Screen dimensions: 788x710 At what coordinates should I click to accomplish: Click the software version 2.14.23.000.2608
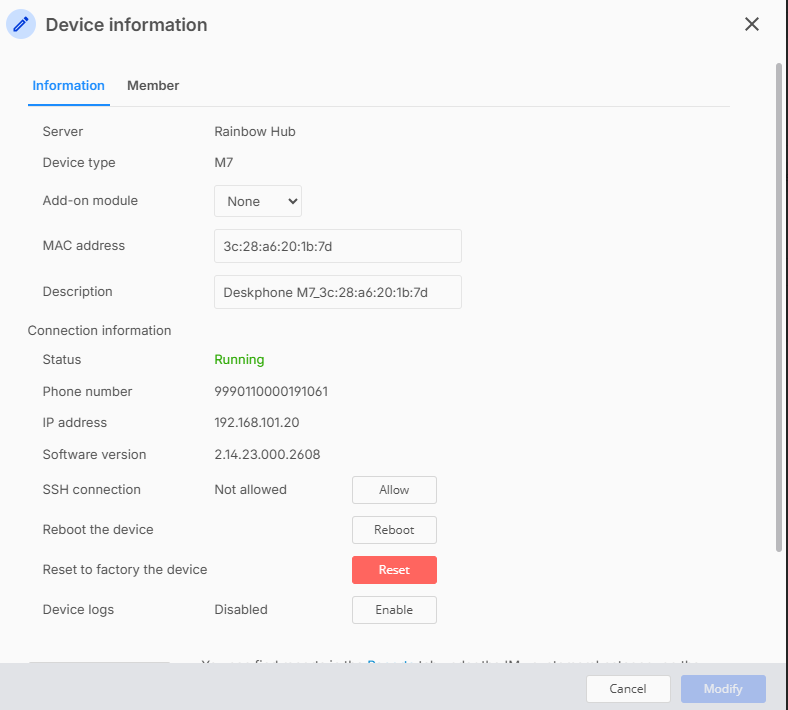267,455
